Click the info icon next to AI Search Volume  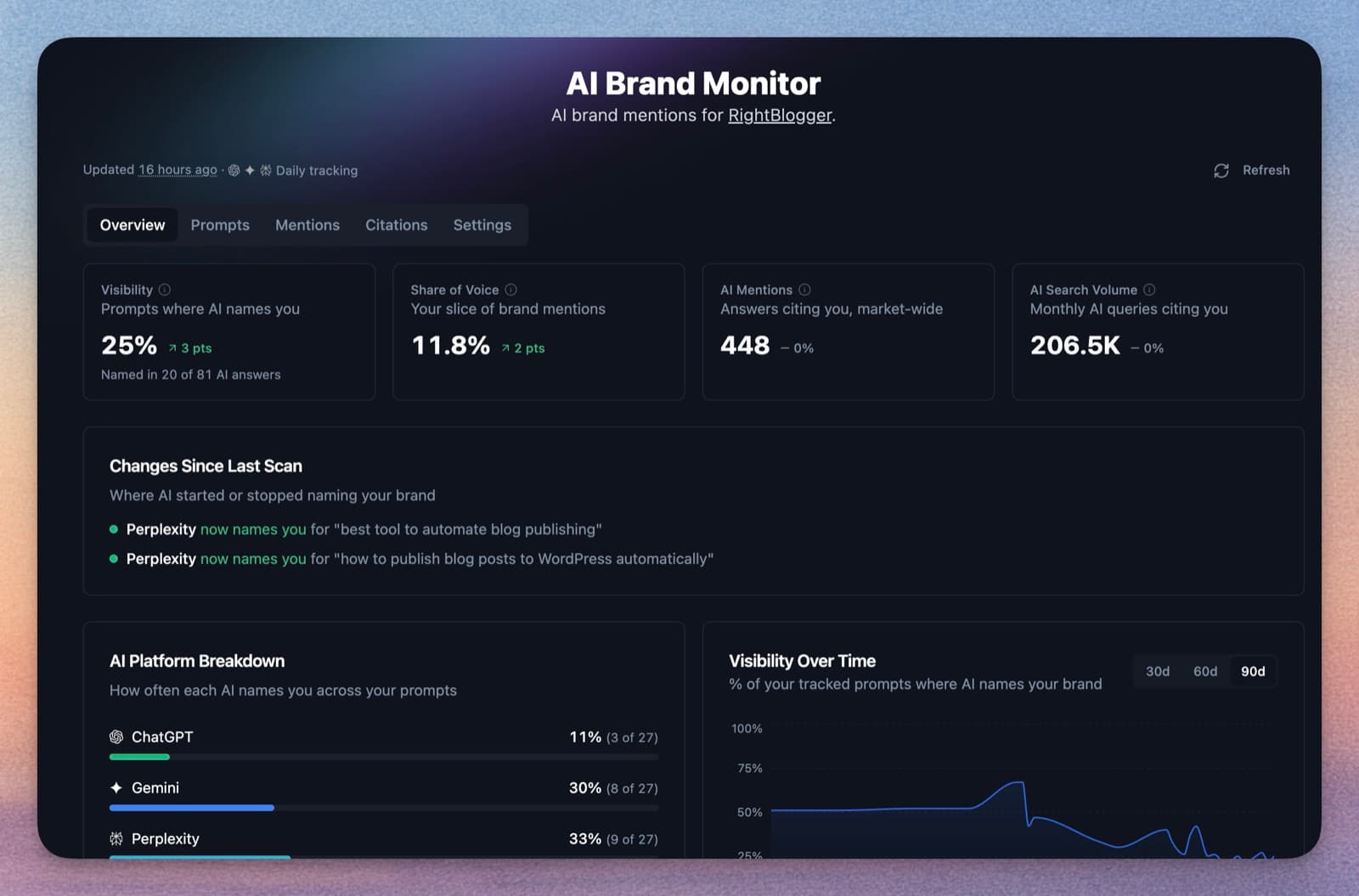(1149, 290)
